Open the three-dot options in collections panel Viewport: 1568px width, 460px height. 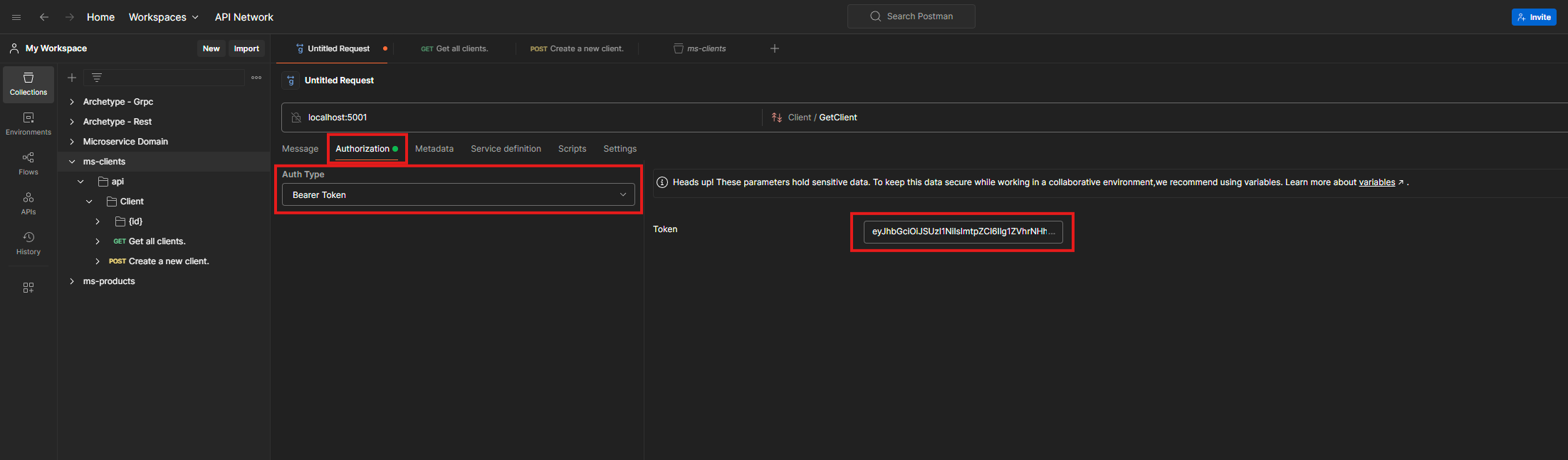tap(256, 78)
